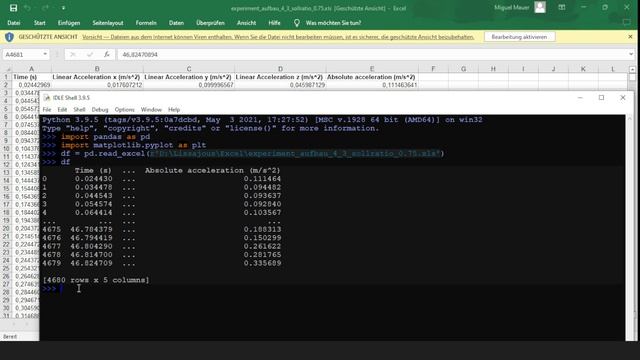Open Ribbon display options icon
This screenshot has height=360, width=640.
click(x=562, y=7)
